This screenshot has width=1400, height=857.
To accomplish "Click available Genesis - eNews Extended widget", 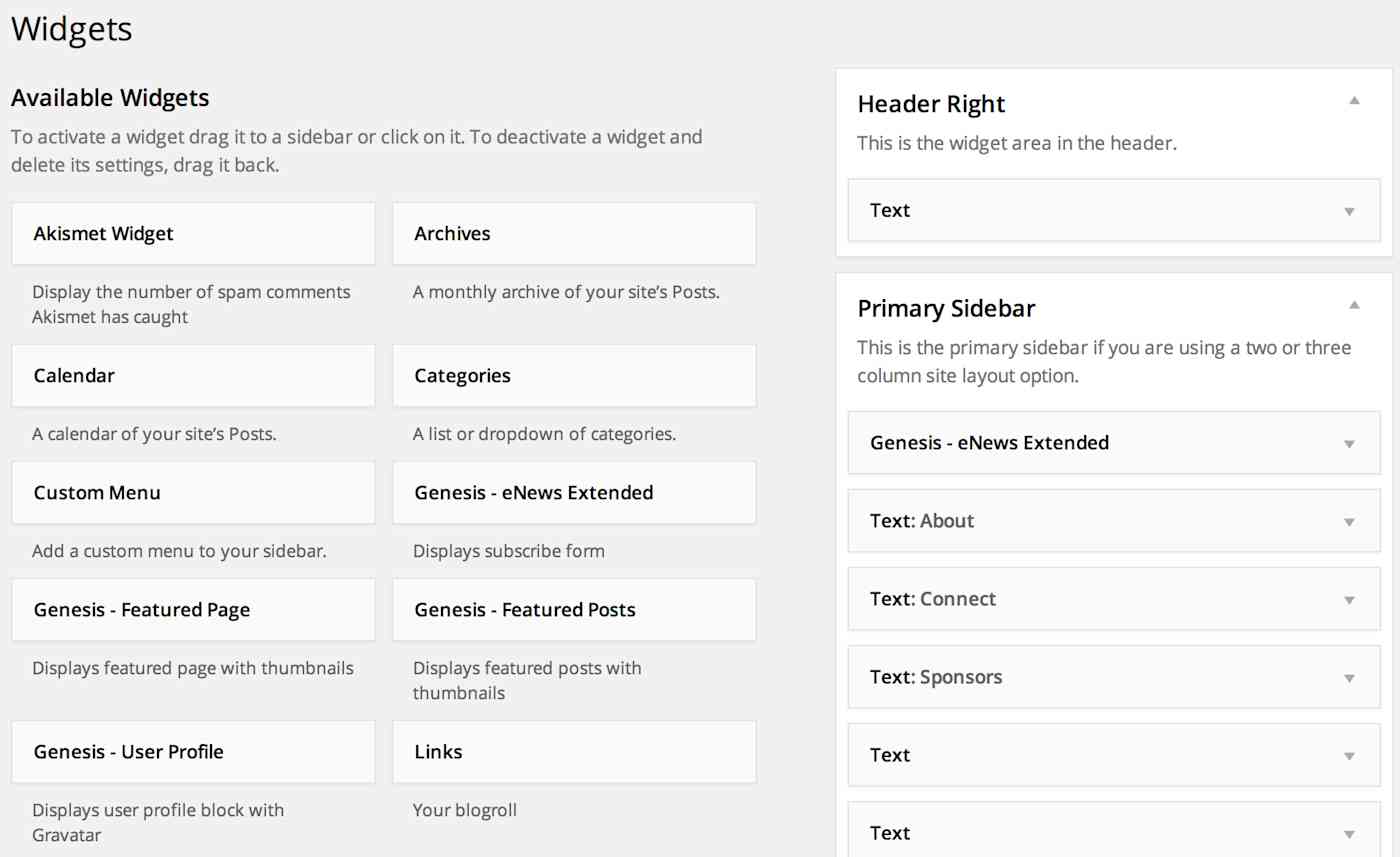I will click(x=574, y=493).
